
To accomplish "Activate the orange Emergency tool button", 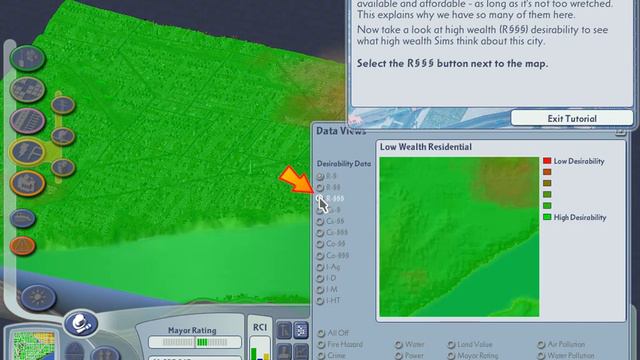I will 23,246.
